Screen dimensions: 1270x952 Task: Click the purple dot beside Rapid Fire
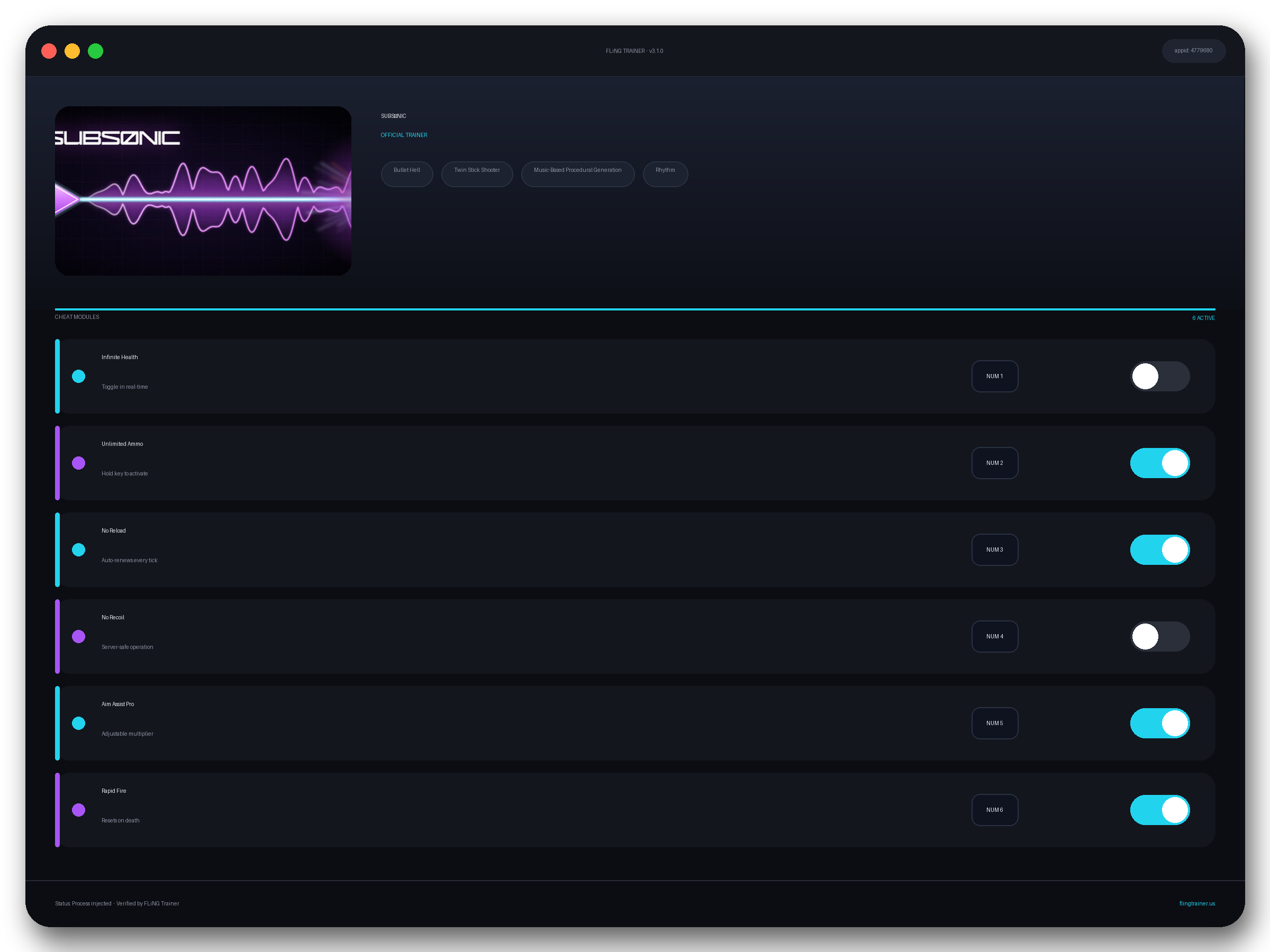coord(79,810)
